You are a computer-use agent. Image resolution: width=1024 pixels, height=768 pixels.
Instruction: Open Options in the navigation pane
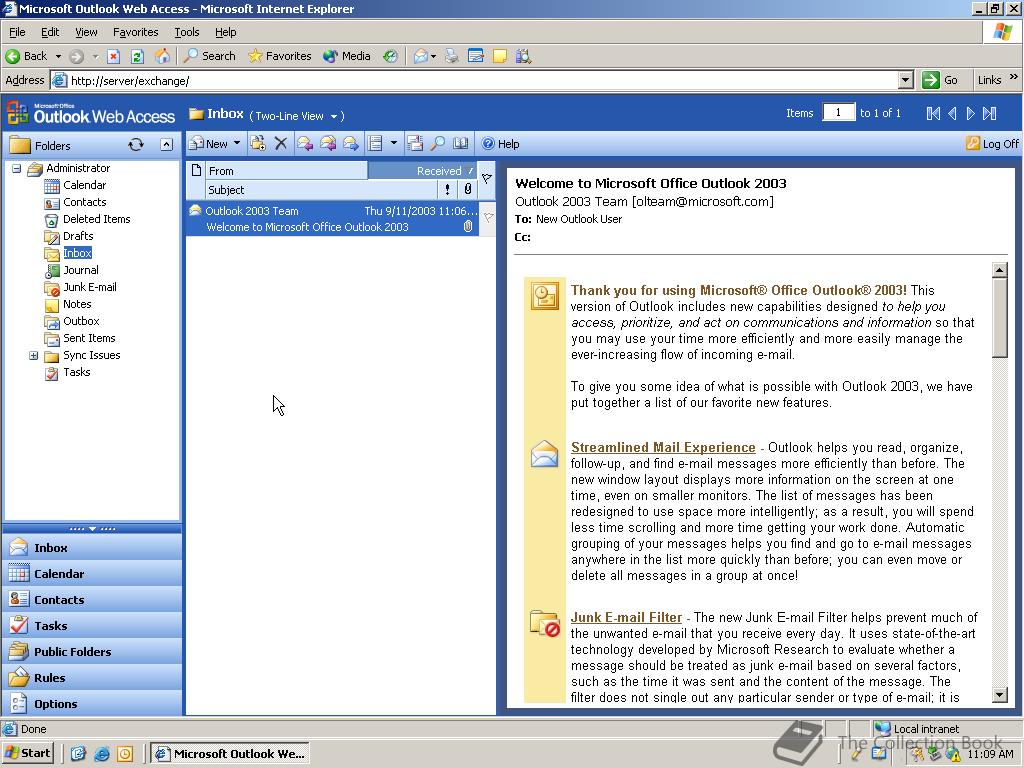click(x=92, y=704)
